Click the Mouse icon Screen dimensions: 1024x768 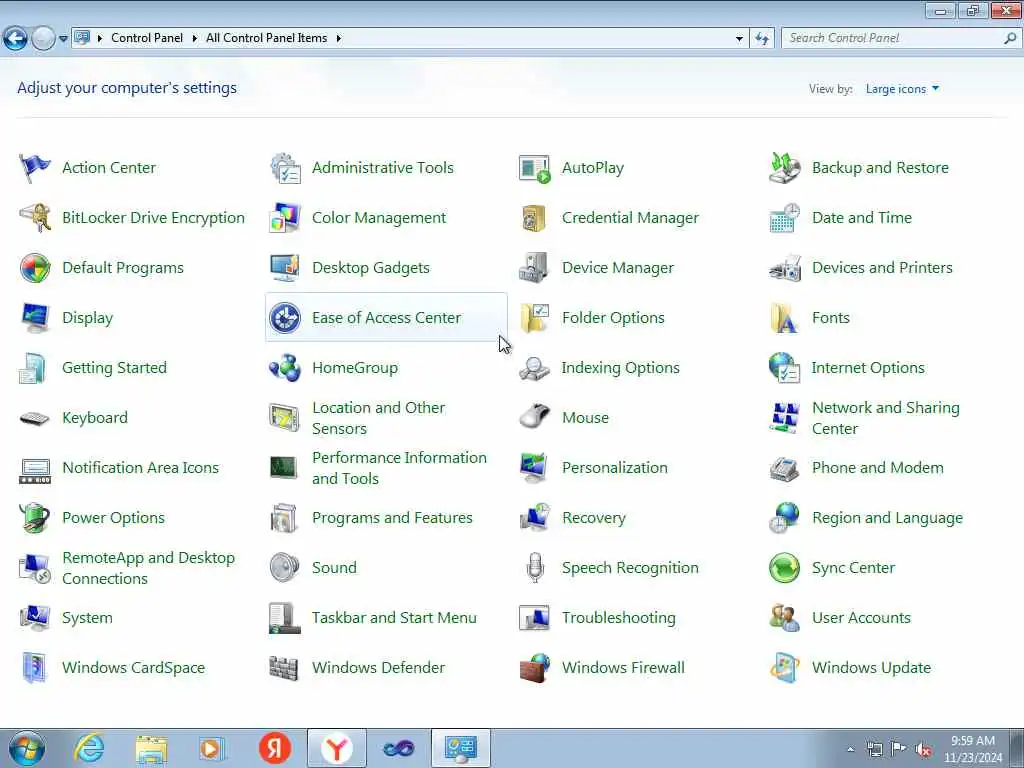(534, 417)
